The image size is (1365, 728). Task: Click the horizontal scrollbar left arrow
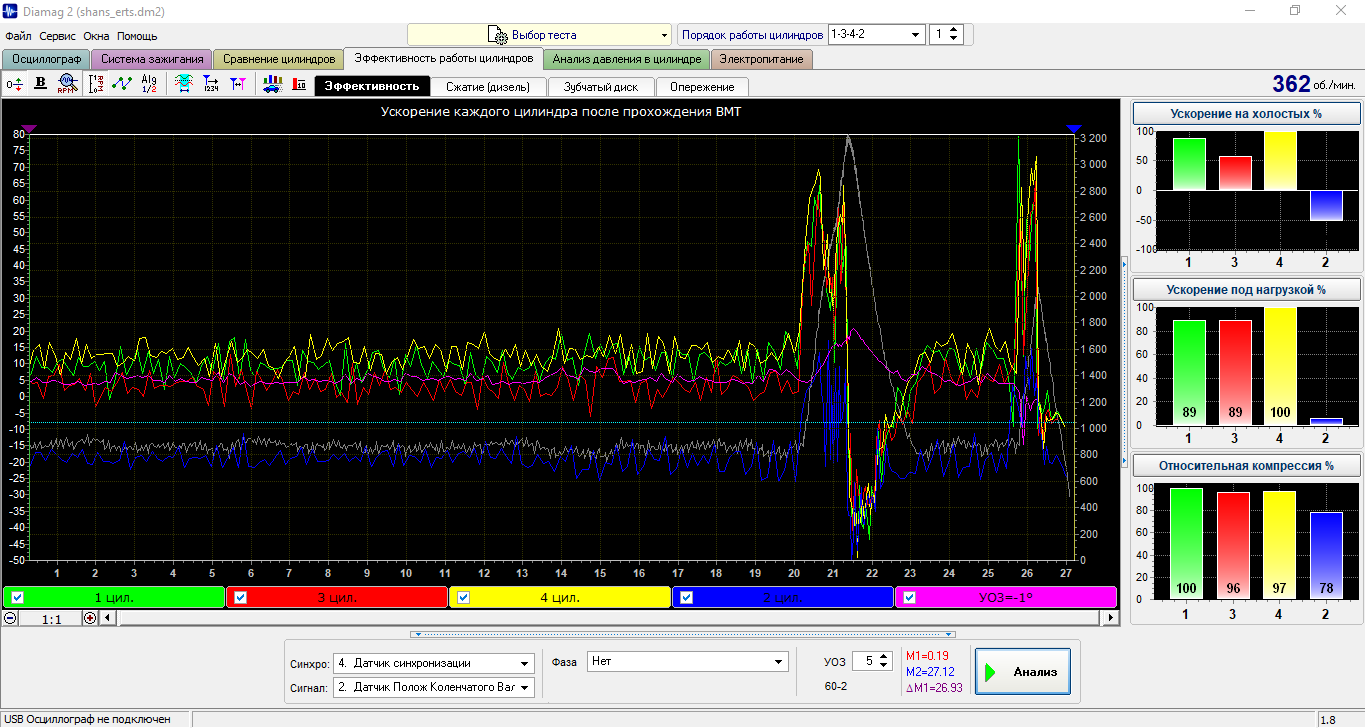coord(110,618)
